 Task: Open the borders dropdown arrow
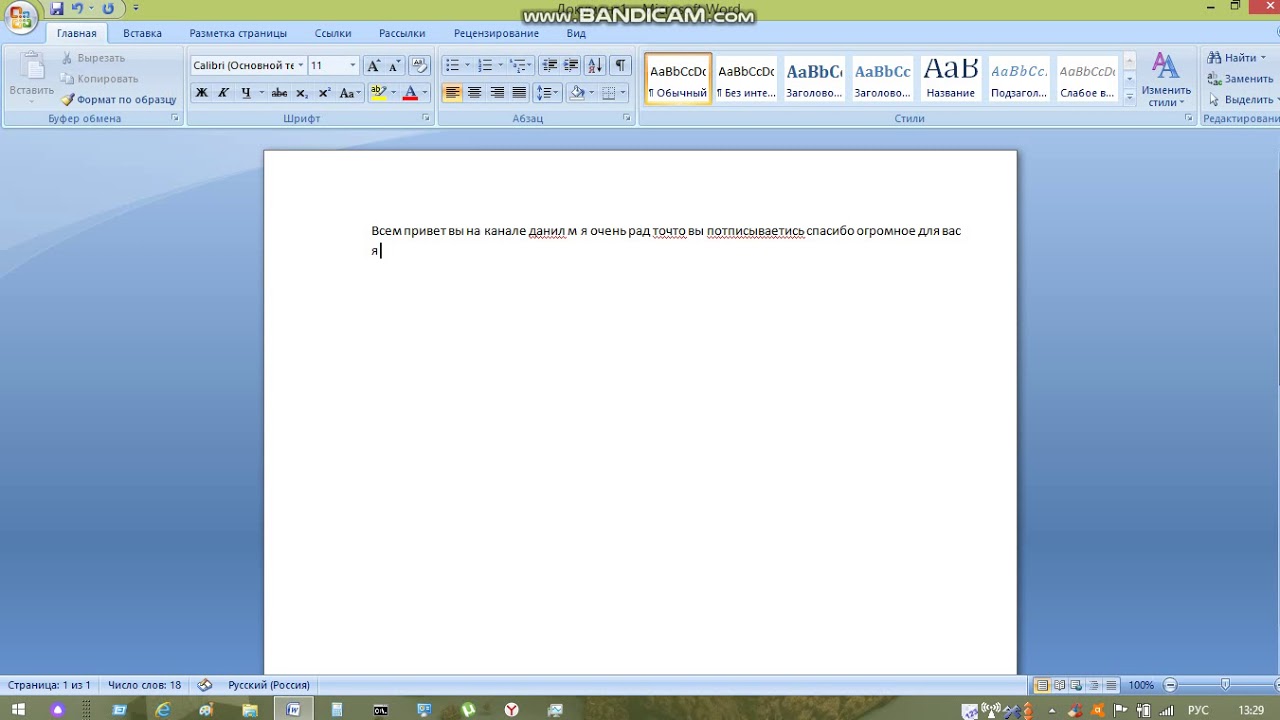[x=622, y=93]
